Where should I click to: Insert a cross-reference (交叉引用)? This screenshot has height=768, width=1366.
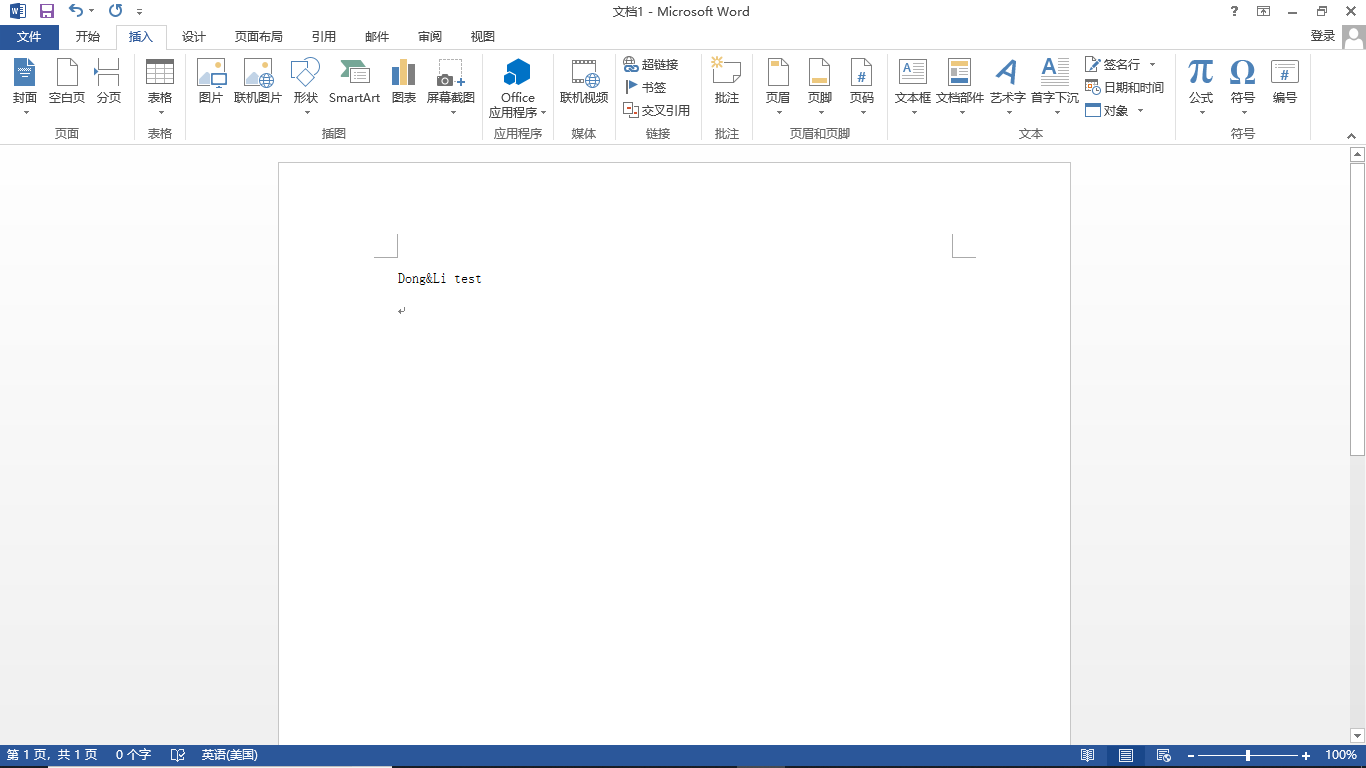click(657, 110)
